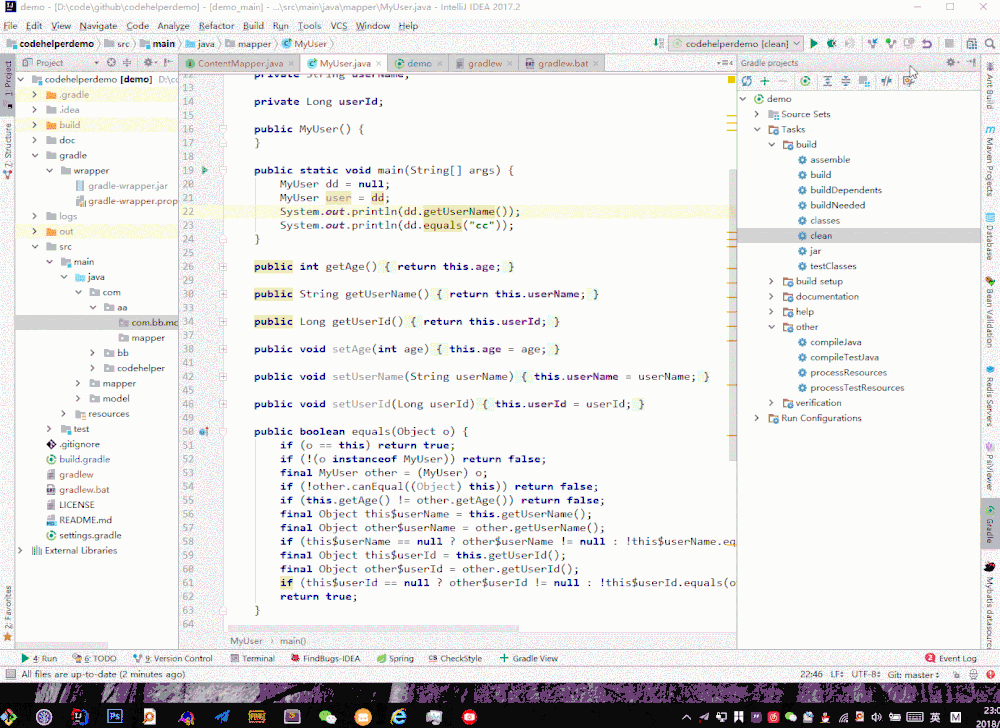Click Execute Gradle Task icon

(x=805, y=81)
